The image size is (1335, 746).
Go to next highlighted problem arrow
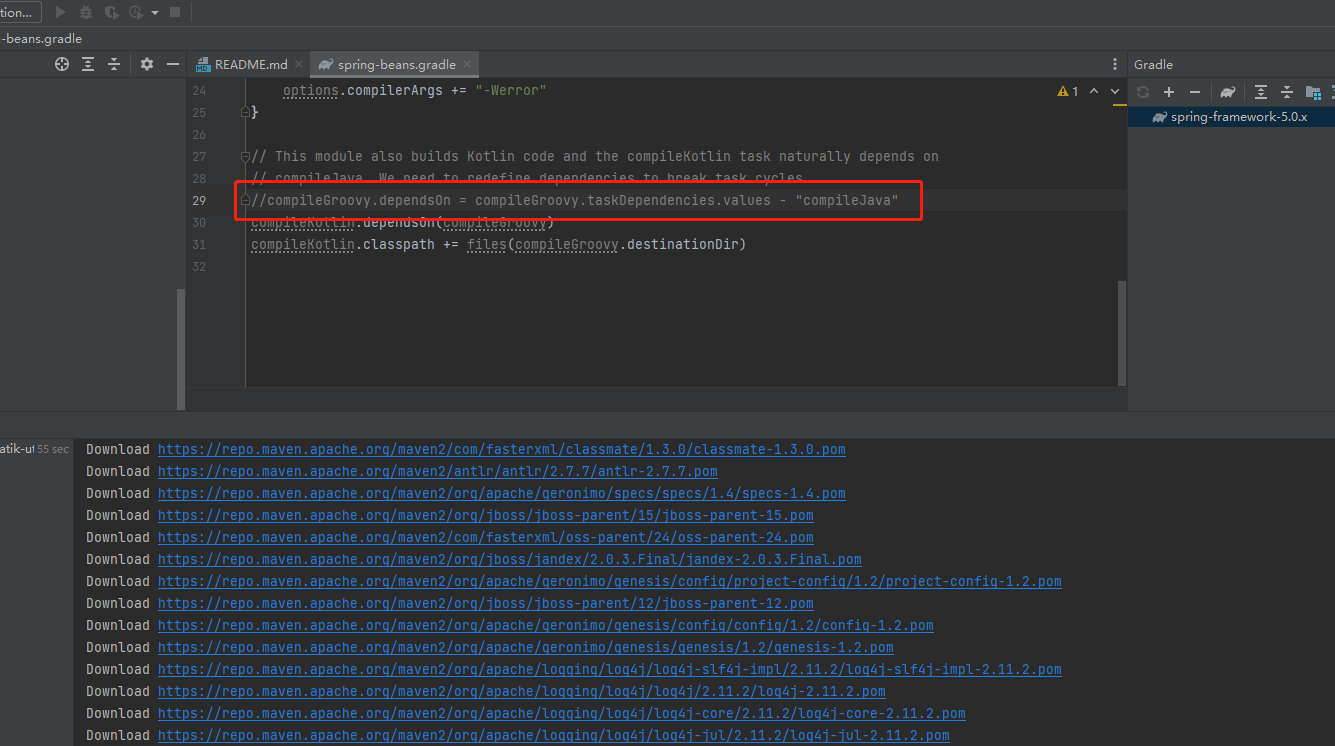coord(1116,91)
